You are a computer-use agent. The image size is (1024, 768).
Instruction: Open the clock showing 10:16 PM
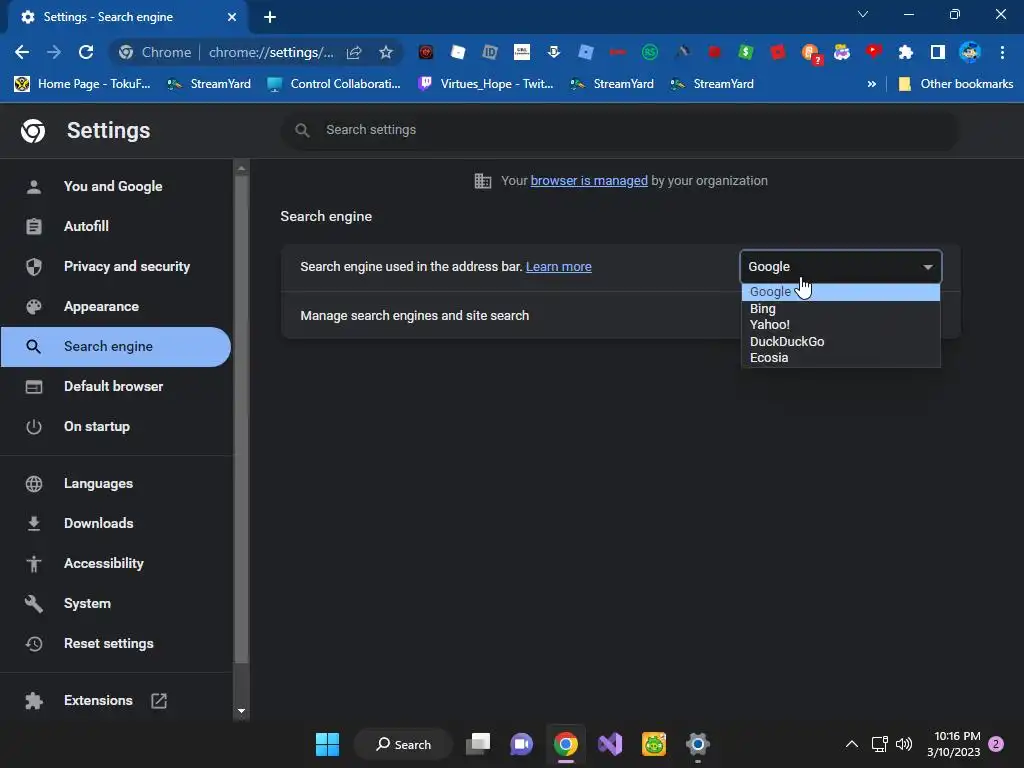tap(954, 744)
